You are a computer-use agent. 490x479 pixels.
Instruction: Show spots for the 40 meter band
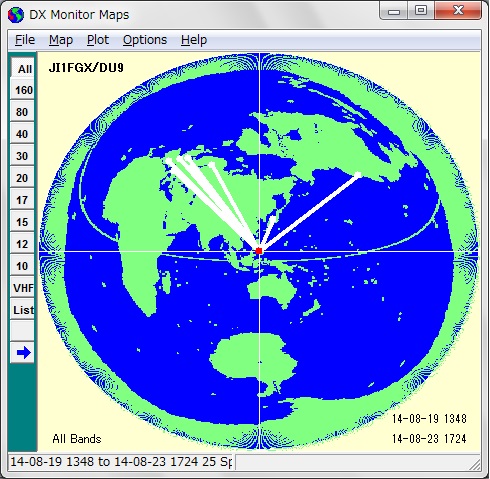coord(22,133)
